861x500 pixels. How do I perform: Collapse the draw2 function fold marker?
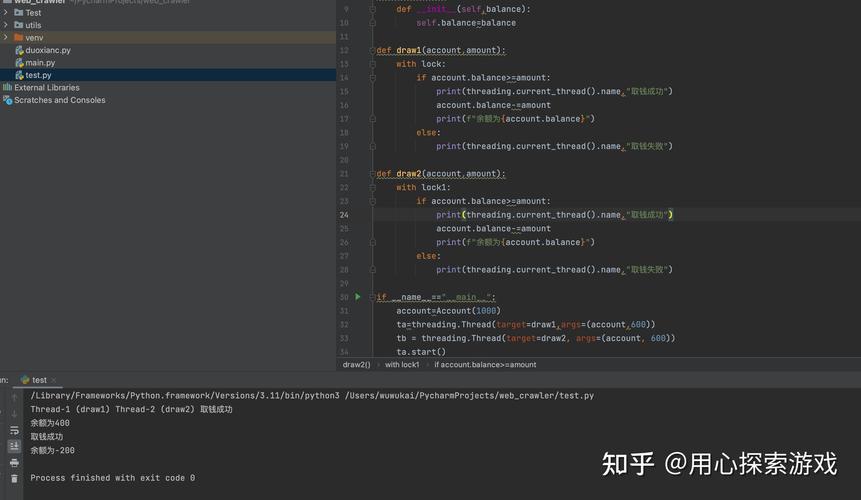372,173
